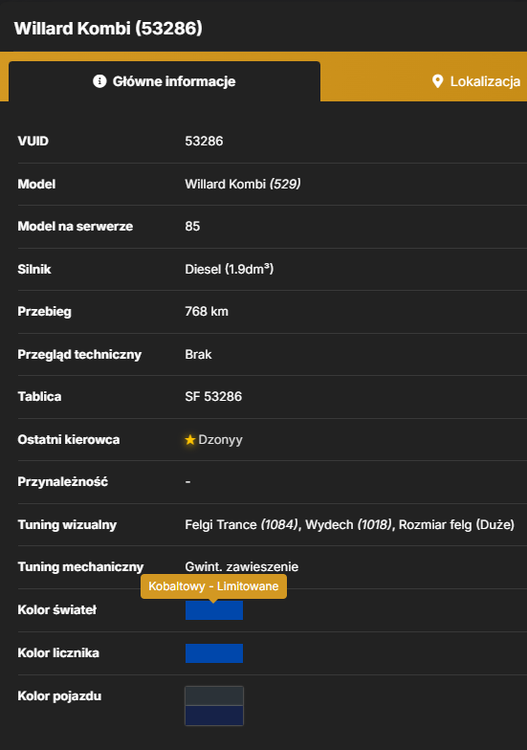The image size is (527, 750).
Task: Open the Główne informacje tab
Action: point(165,81)
